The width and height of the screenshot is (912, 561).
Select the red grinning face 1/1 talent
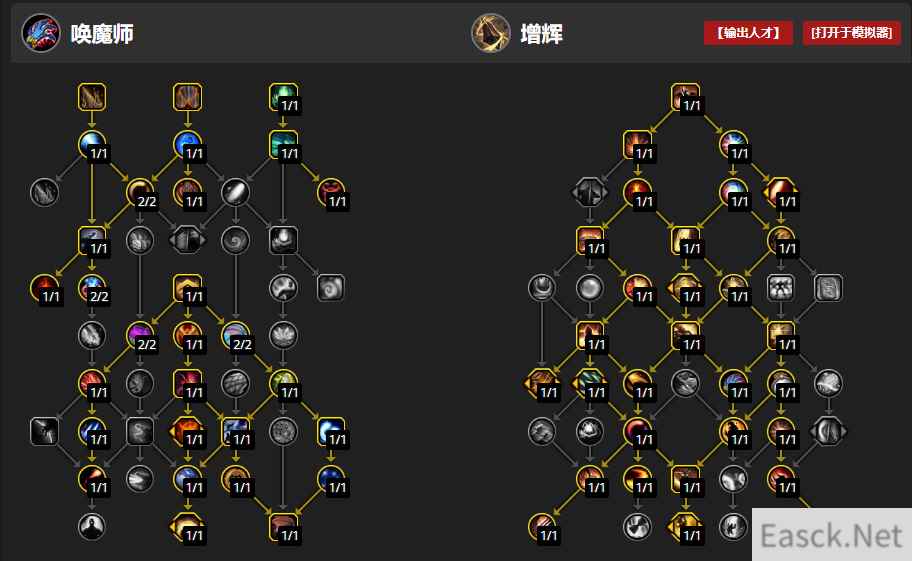click(330, 192)
